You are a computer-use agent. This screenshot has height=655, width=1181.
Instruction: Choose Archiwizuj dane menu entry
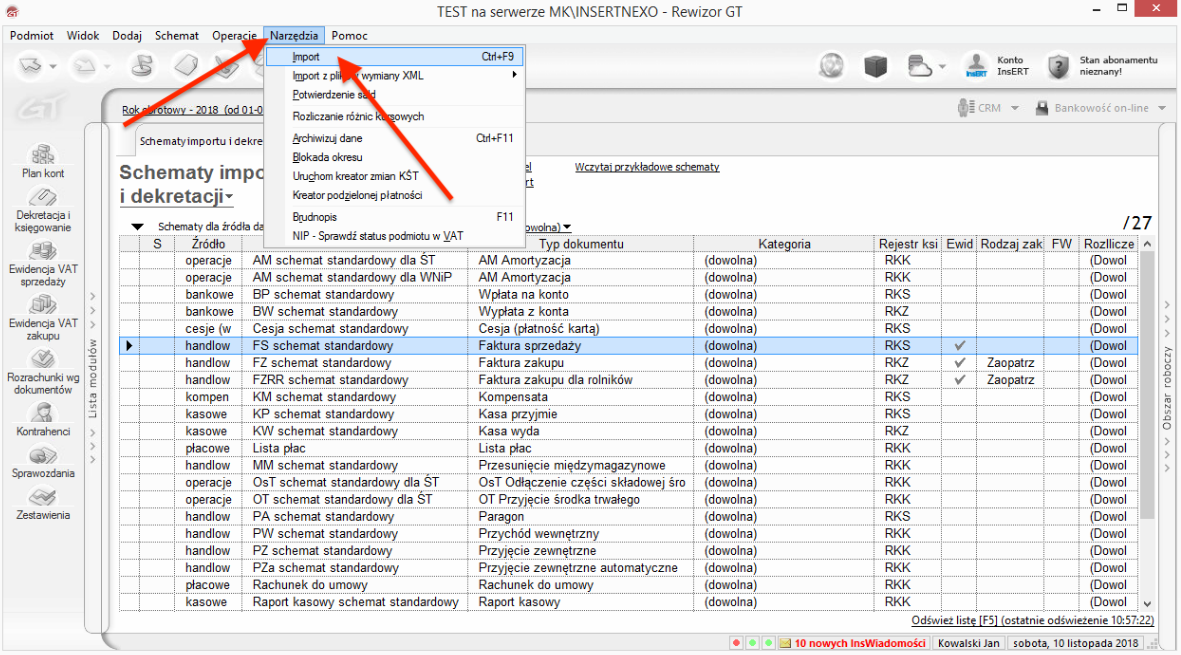point(327,138)
